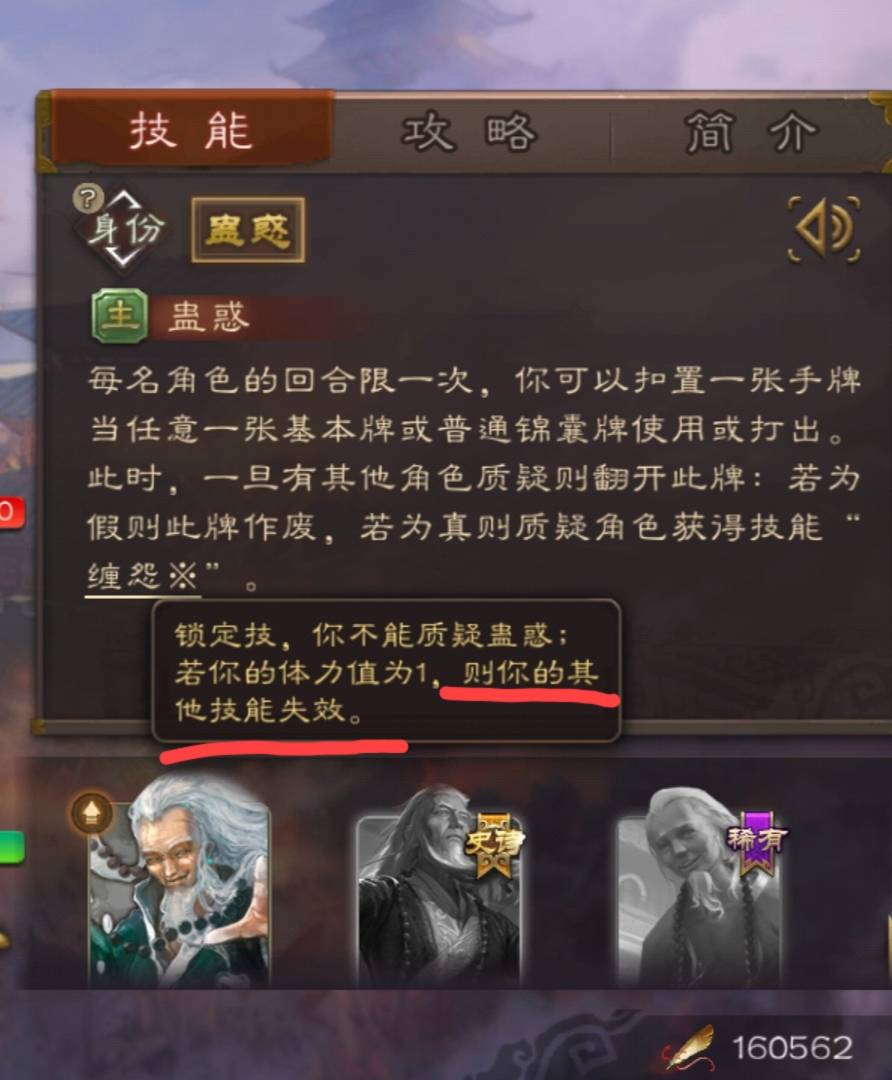
Task: Play the skill voice audio icon
Action: [824, 229]
